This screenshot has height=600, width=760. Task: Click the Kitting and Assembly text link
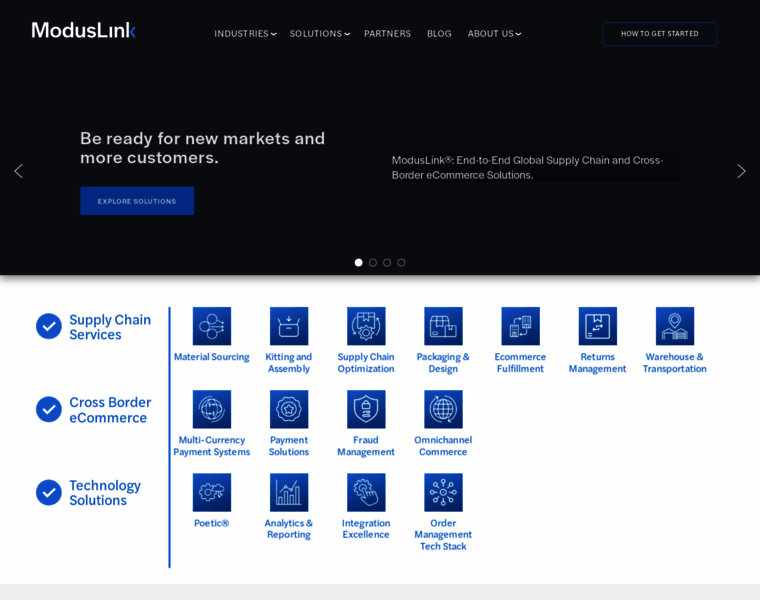[289, 363]
